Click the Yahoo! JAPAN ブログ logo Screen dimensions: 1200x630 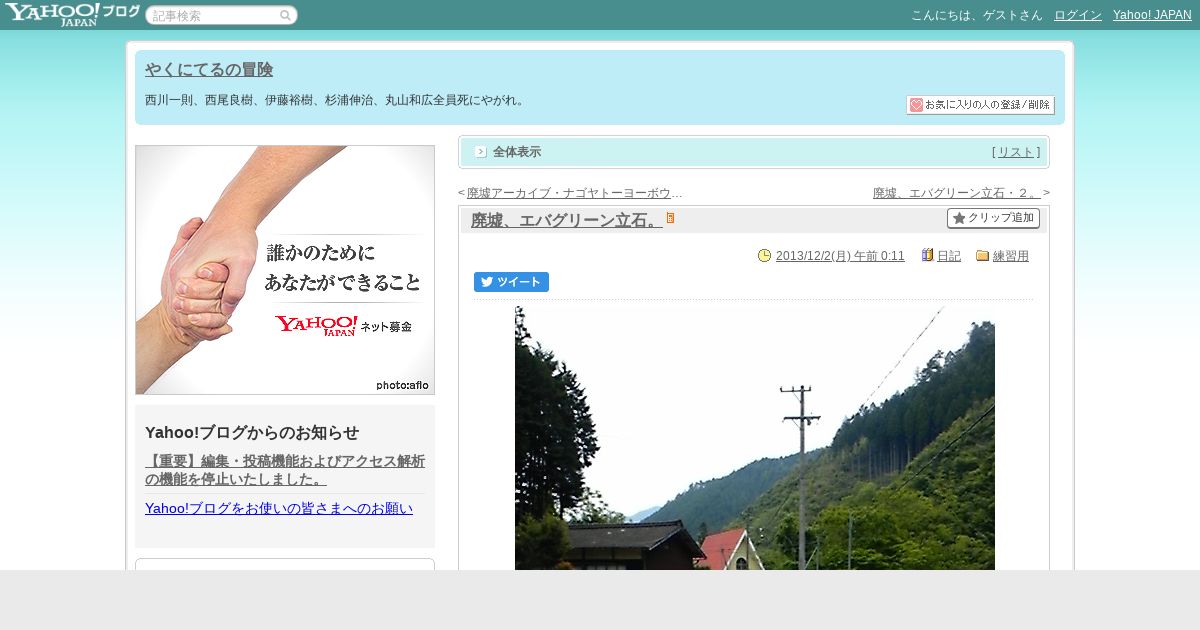[72, 14]
